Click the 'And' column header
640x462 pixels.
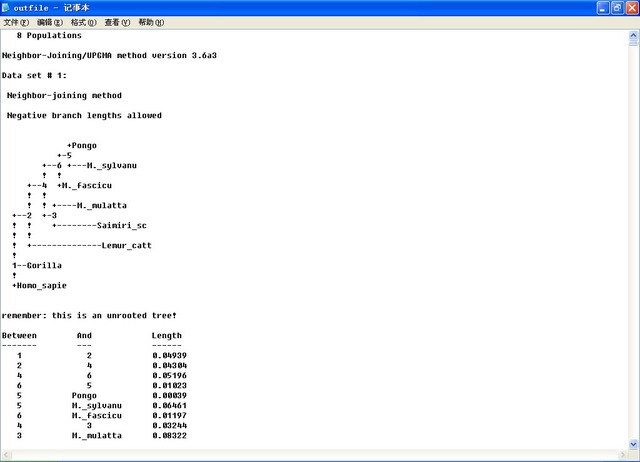[84, 335]
